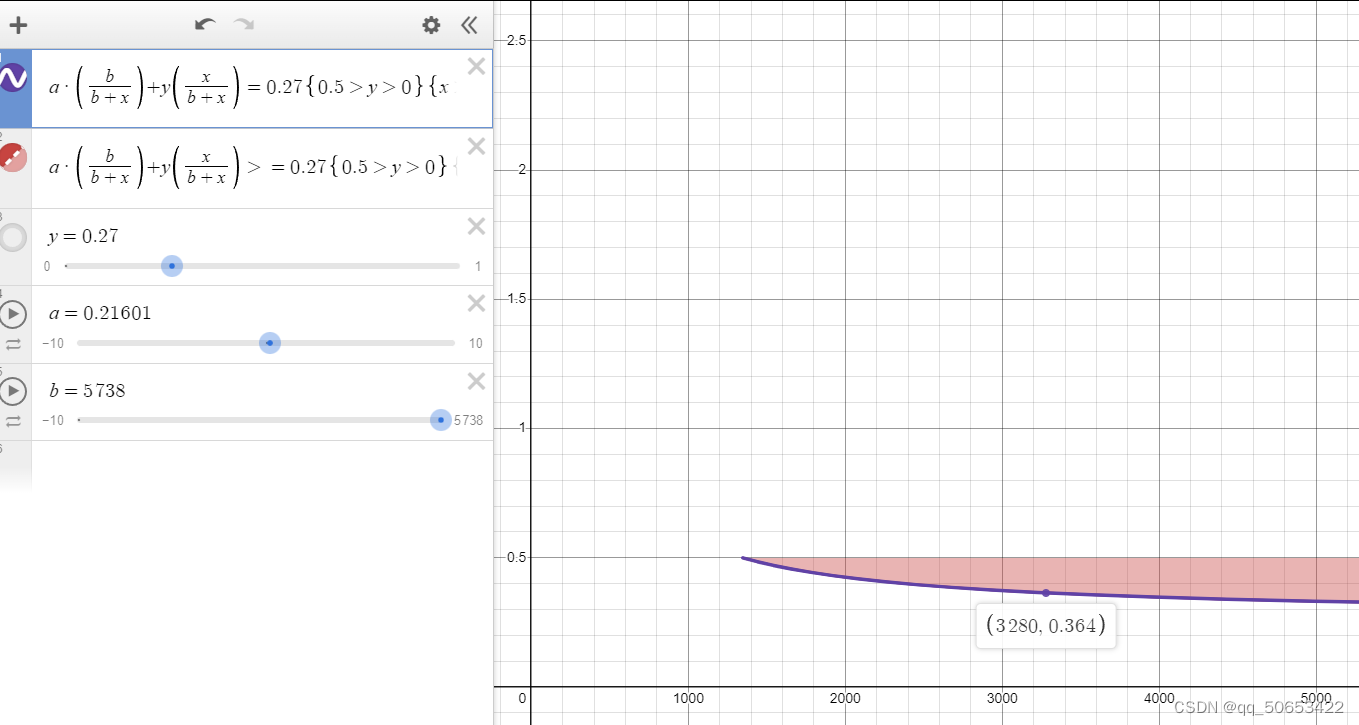Click the x-axis label 3000
The width and height of the screenshot is (1359, 725).
[x=1002, y=698]
